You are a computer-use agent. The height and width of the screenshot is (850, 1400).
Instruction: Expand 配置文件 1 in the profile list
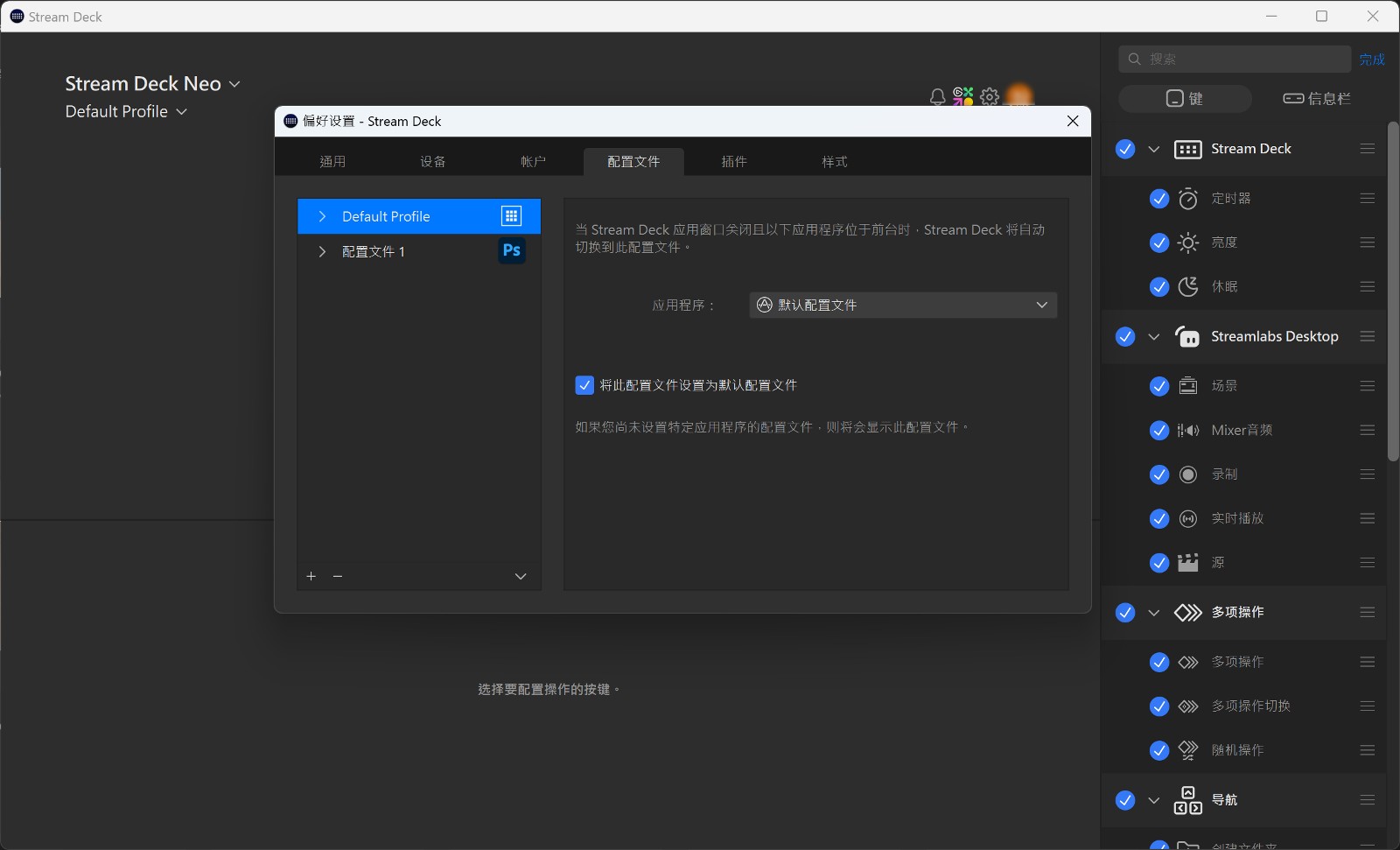pos(322,251)
